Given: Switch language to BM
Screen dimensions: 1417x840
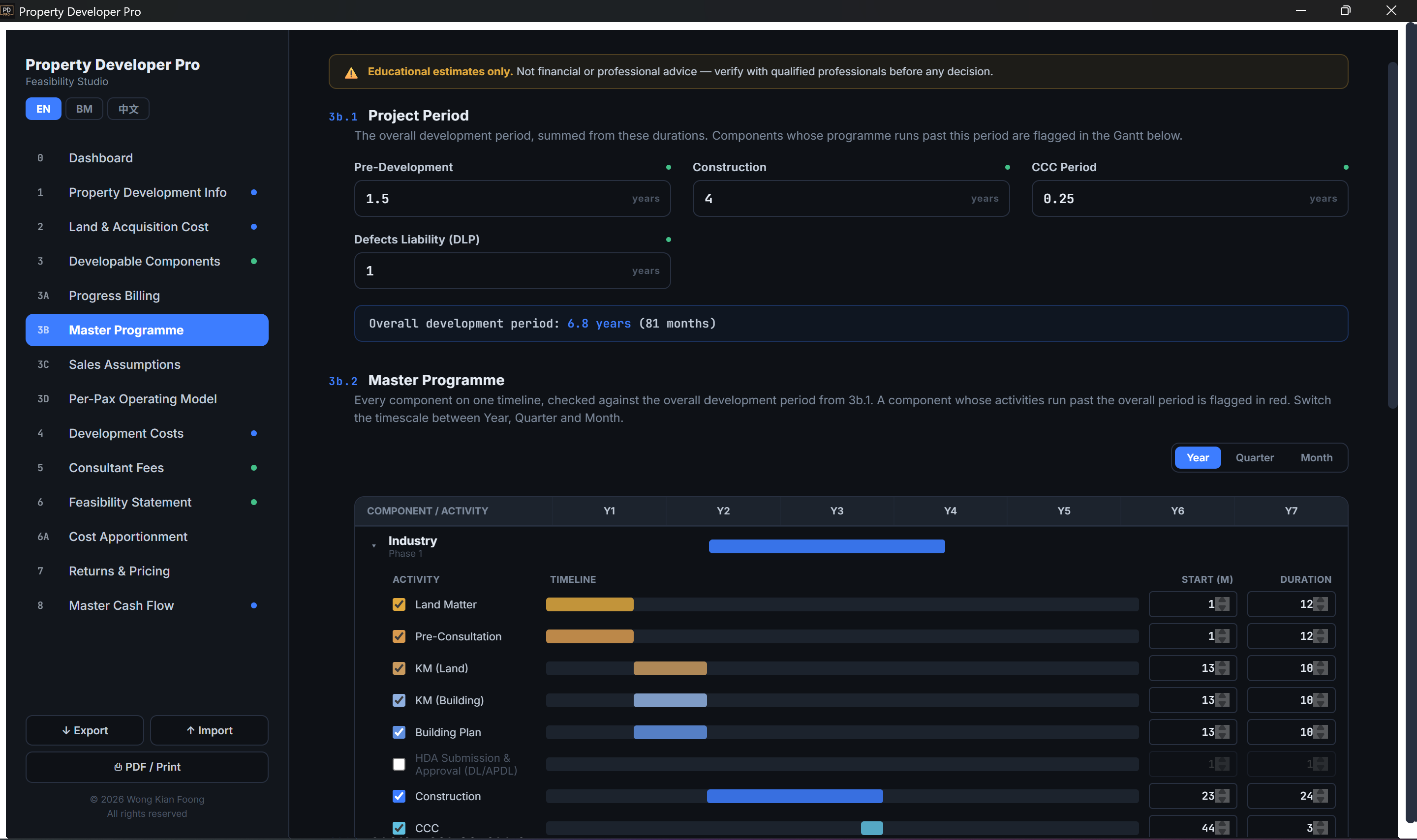Looking at the screenshot, I should click(x=84, y=109).
